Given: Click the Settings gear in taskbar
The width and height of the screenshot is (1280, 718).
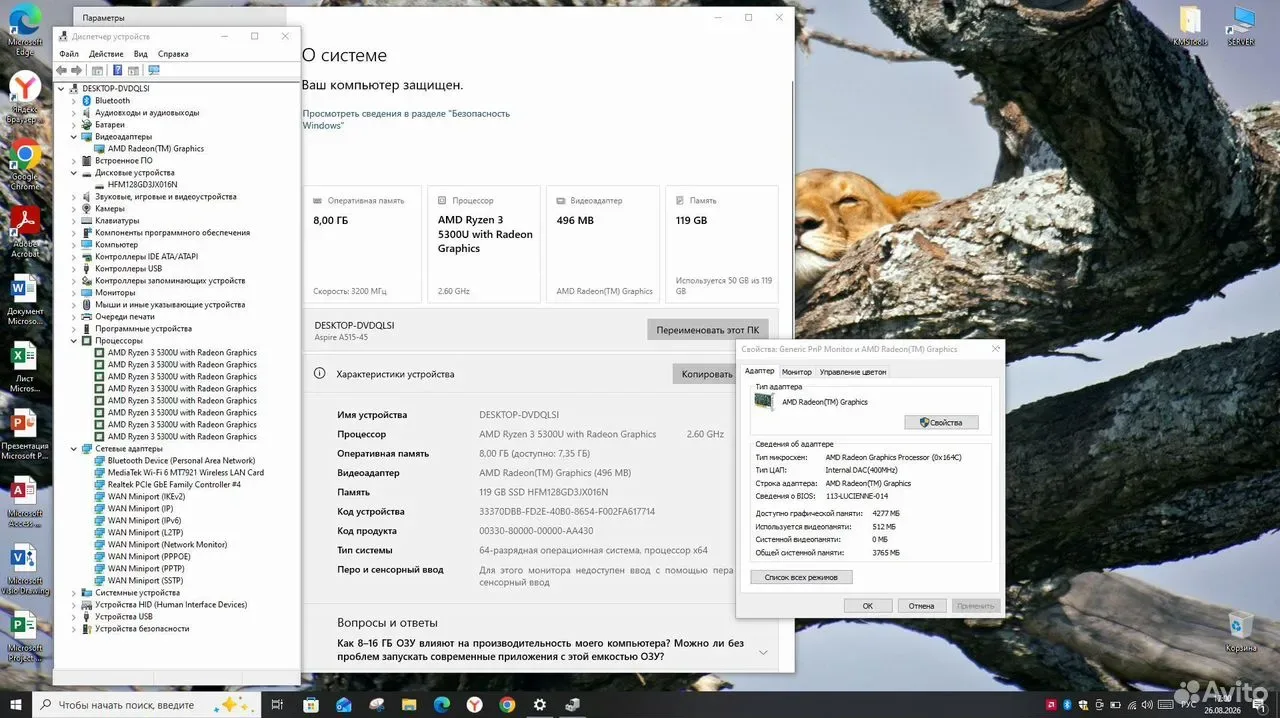Looking at the screenshot, I should point(540,704).
